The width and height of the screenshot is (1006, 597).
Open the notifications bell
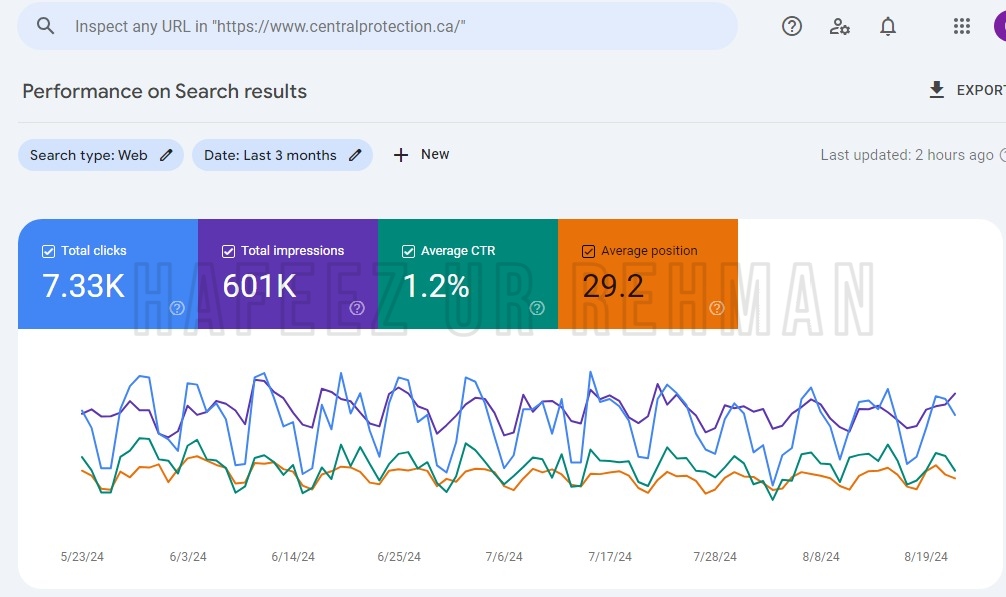tap(888, 26)
